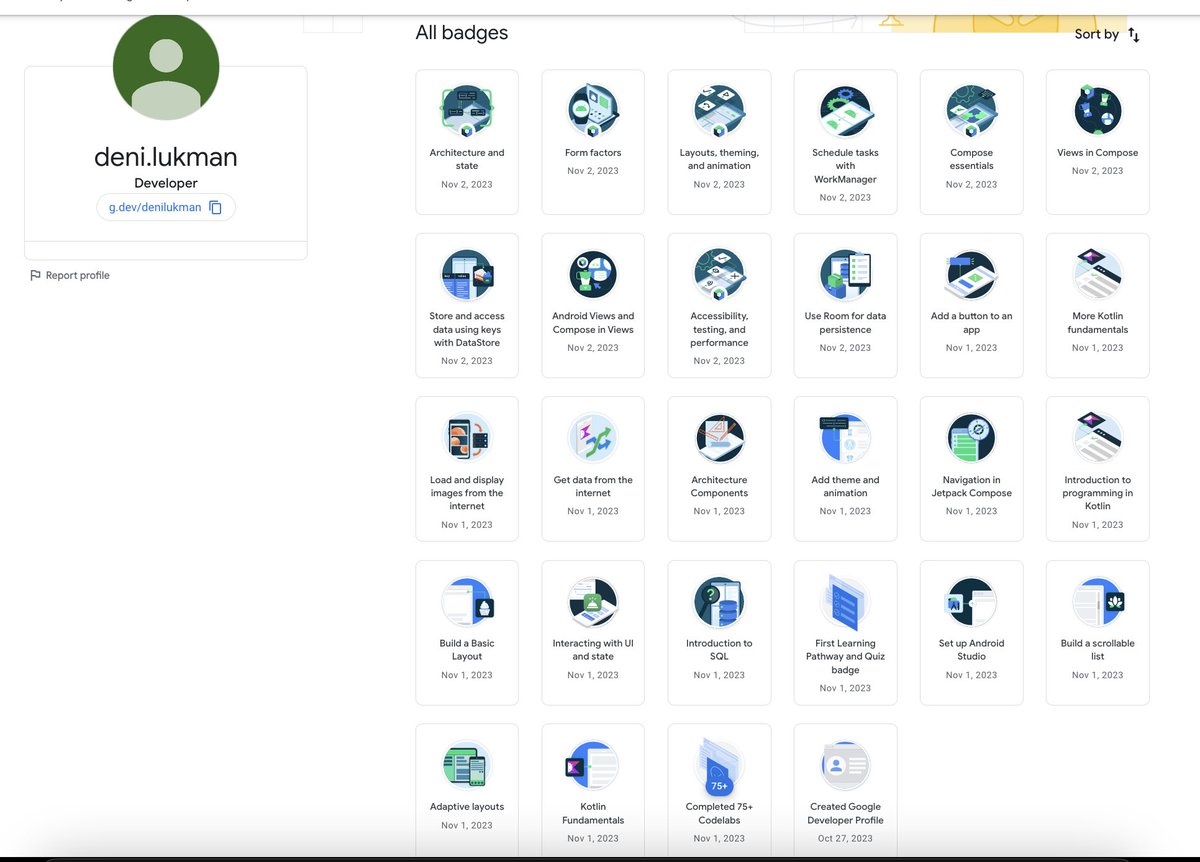The width and height of the screenshot is (1200, 862).
Task: Click the Add a button to an app title
Action: click(971, 322)
